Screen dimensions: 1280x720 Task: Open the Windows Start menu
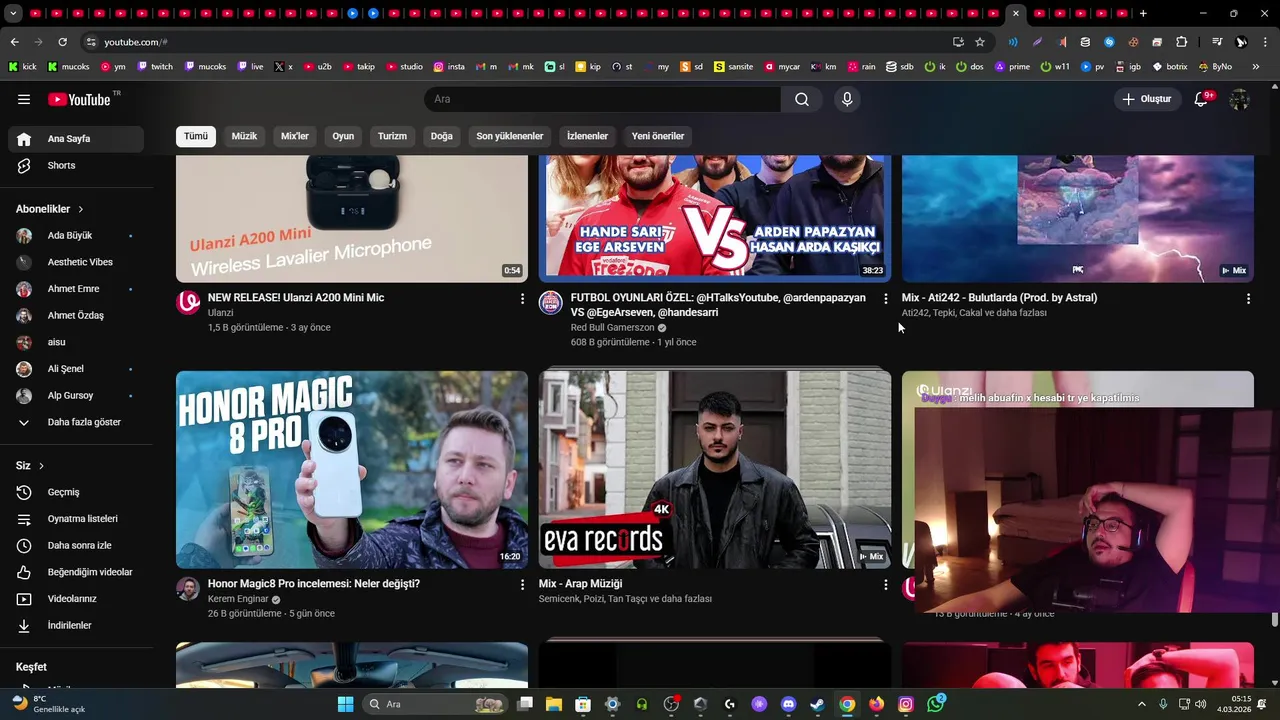[x=345, y=704]
